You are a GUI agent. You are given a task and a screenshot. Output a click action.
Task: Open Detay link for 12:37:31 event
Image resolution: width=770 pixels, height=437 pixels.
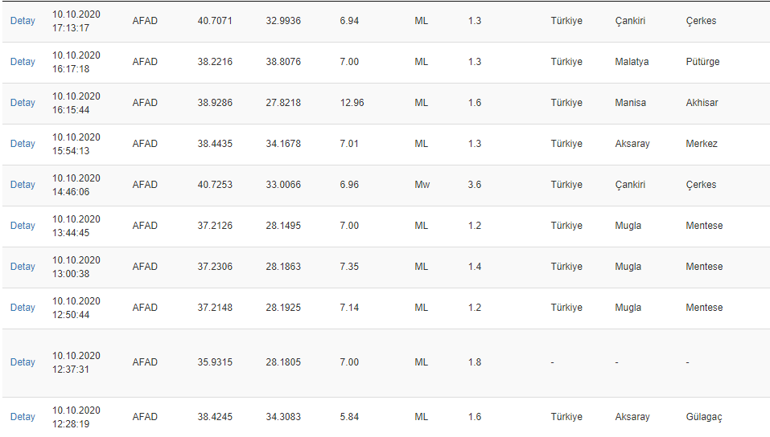(23, 362)
